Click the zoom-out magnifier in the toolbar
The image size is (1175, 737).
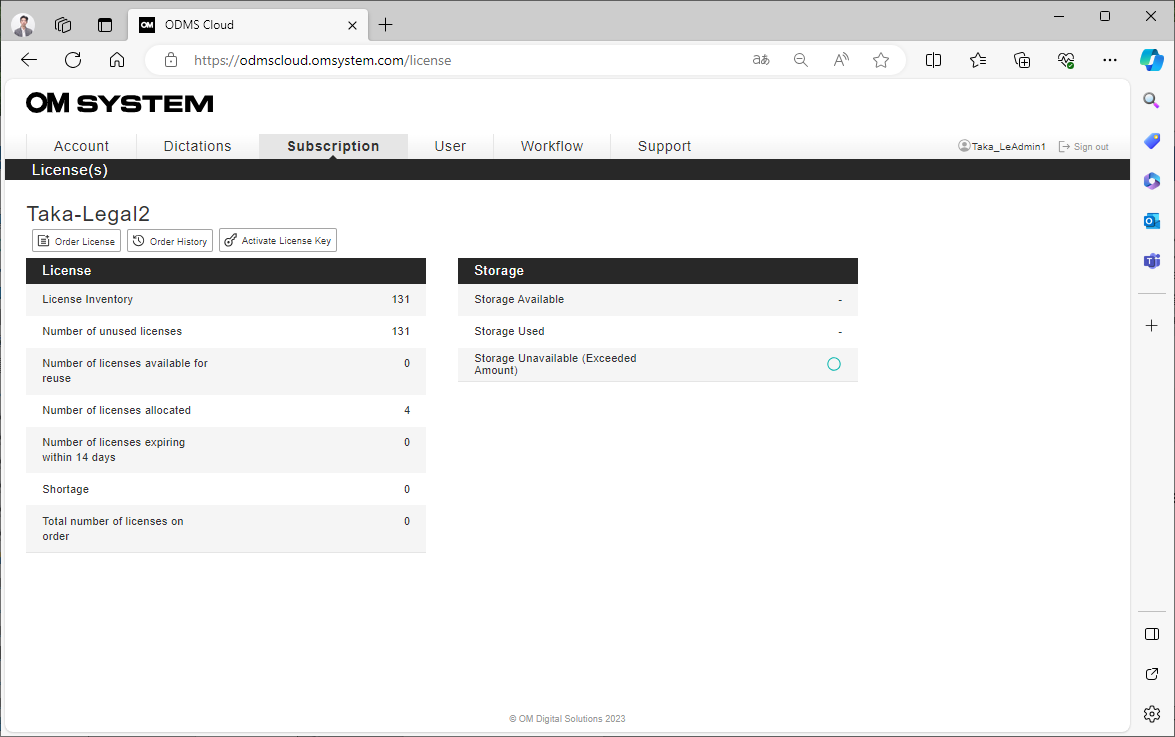800,60
